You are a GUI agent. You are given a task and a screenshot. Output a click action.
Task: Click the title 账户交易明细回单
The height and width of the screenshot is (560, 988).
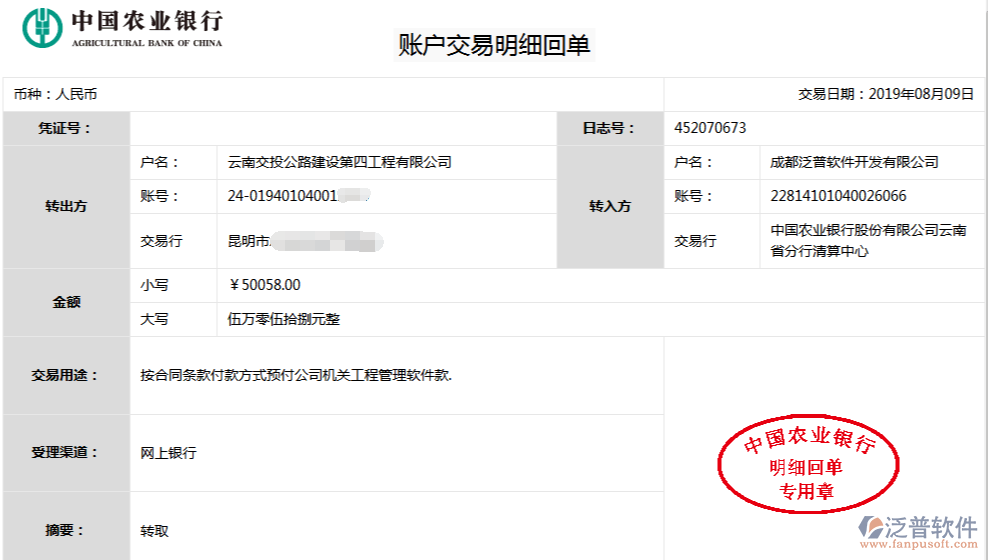coord(494,45)
